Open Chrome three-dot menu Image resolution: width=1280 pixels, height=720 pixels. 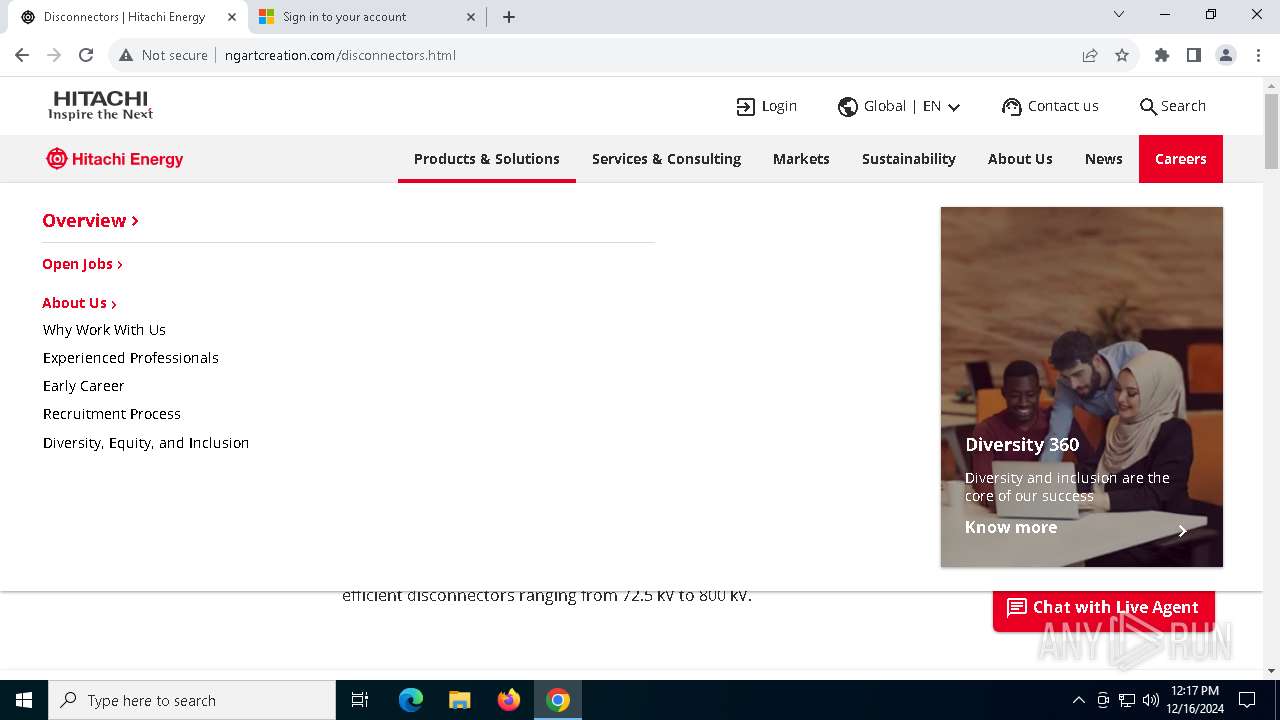click(x=1258, y=55)
